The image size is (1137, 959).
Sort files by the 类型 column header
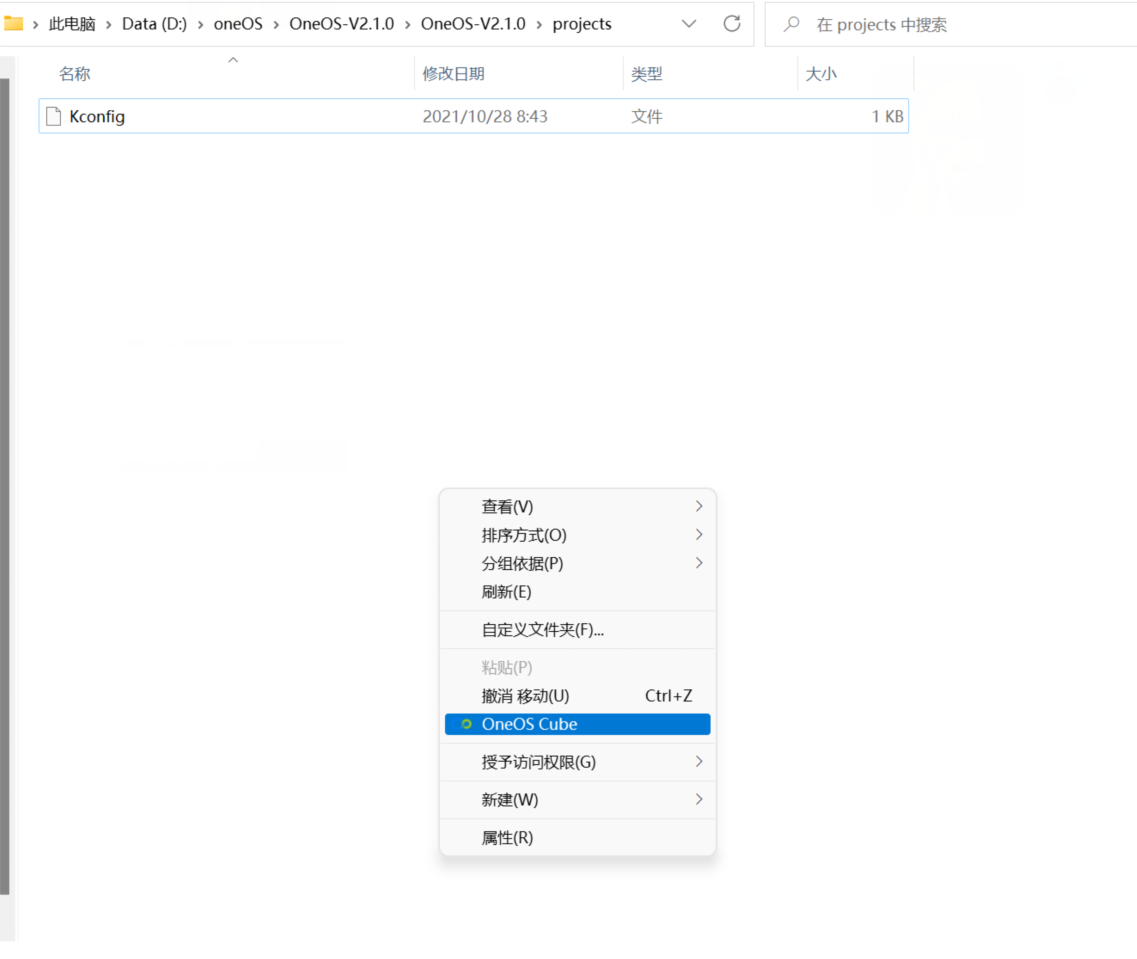646,74
